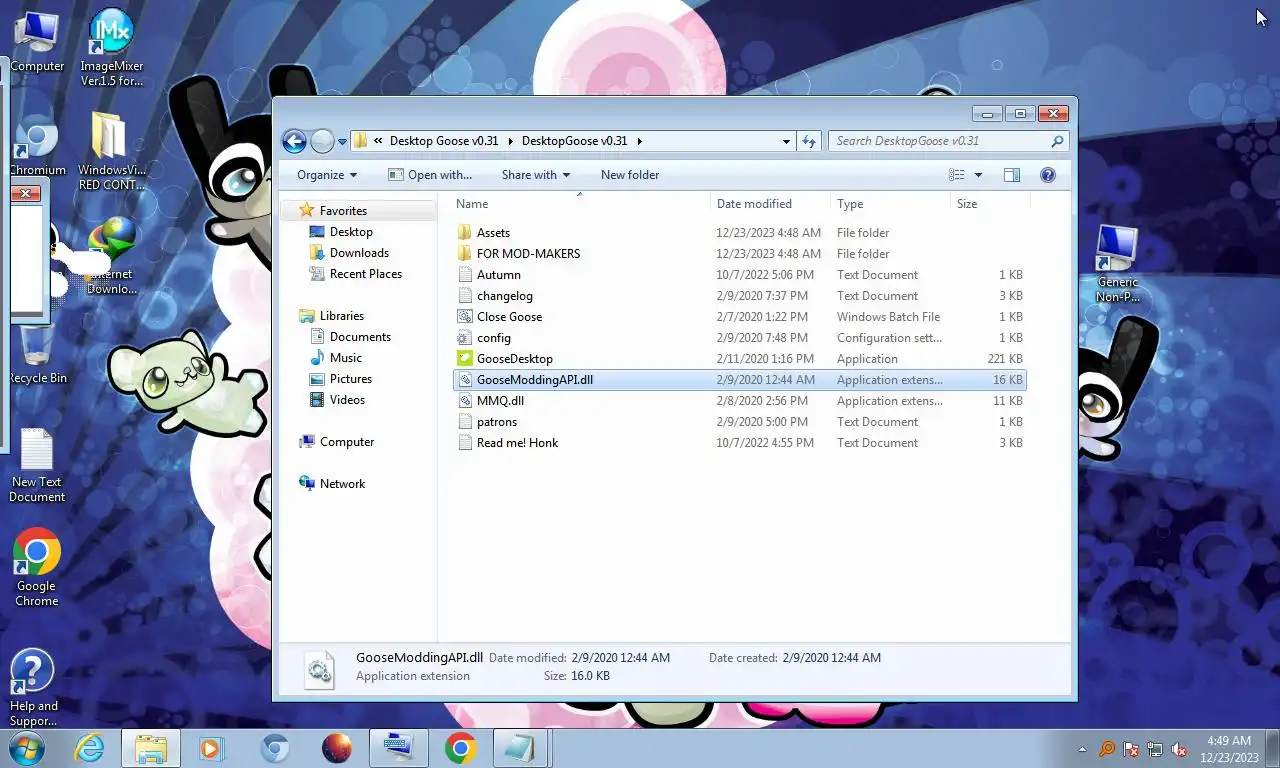This screenshot has height=768, width=1280.
Task: Click Desktop Goose v0.31 breadcrumb segment
Action: (x=444, y=141)
